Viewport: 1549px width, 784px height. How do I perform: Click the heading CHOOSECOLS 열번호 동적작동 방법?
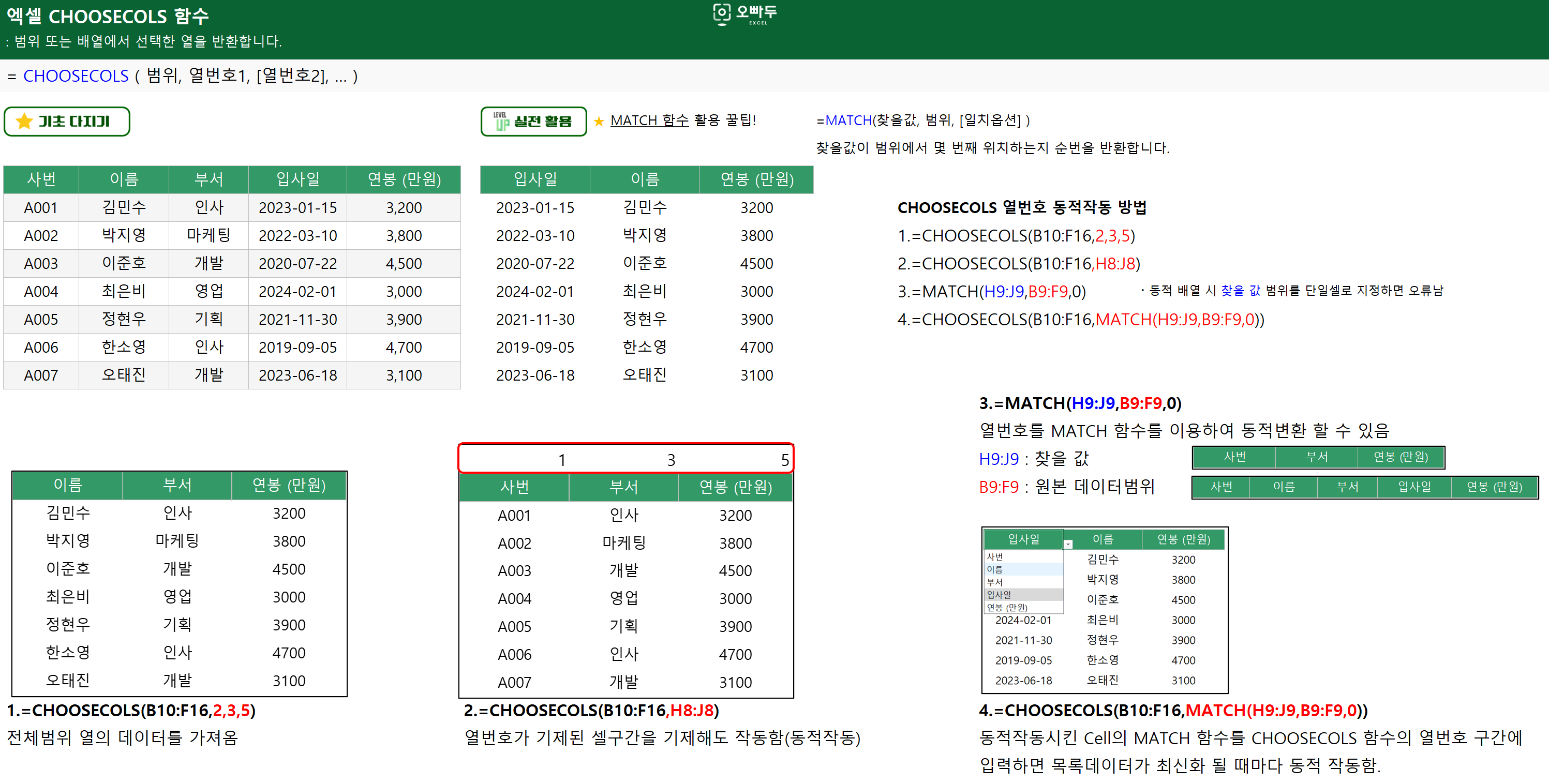pyautogui.click(x=1022, y=207)
